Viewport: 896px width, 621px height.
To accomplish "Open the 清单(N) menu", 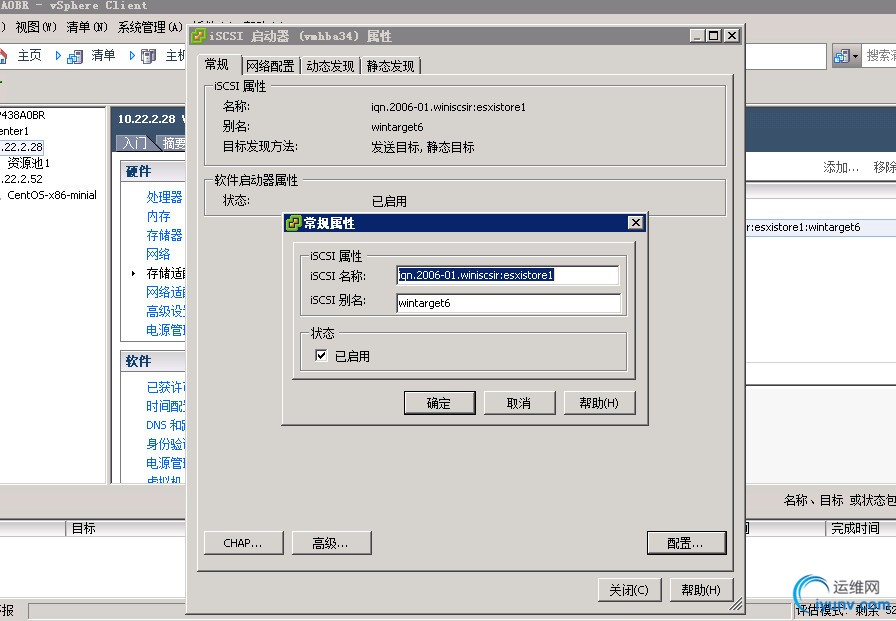I will [87, 27].
